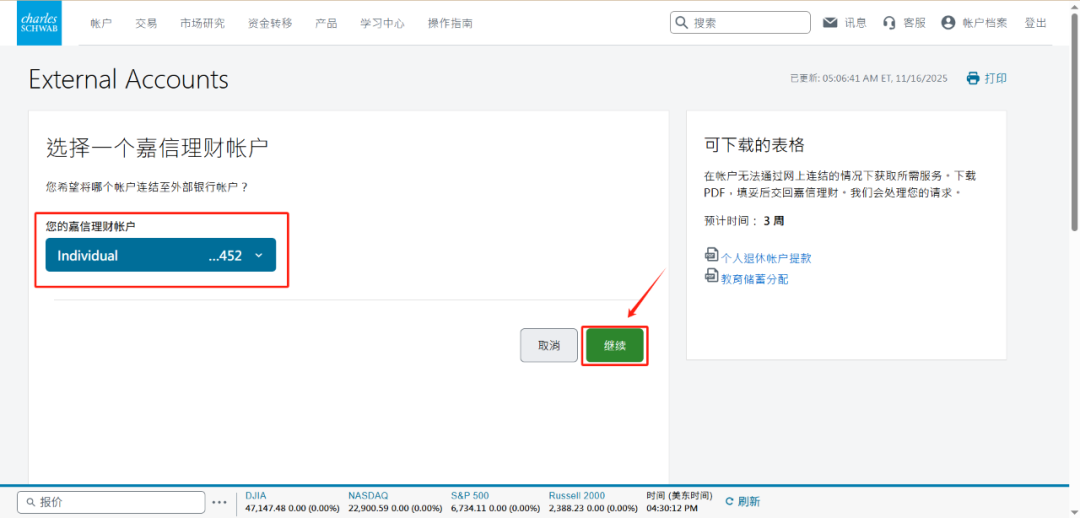
Task: Click the refresh icon beside 刷新
Action: coord(729,501)
